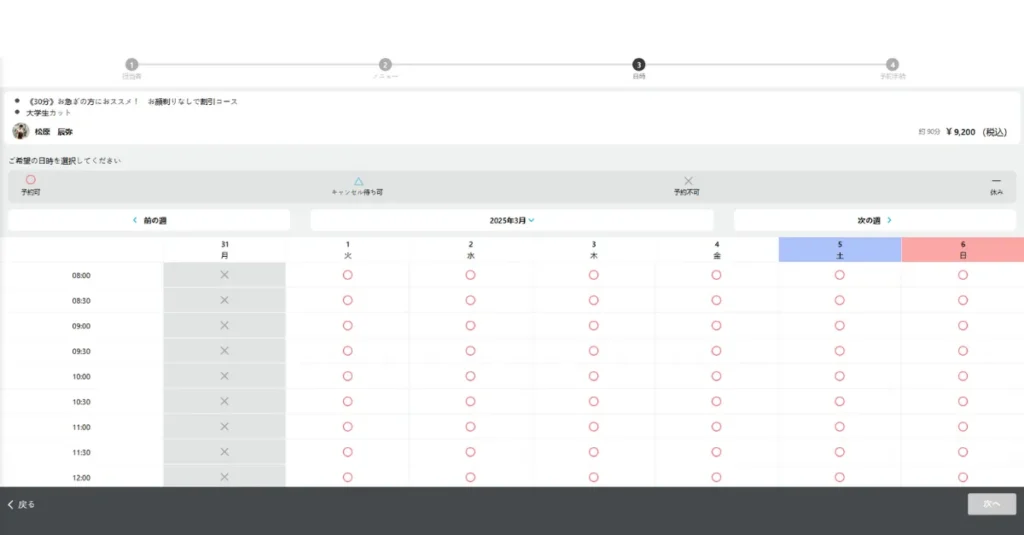Click the stylist's avatar photo
The height and width of the screenshot is (535, 1024).
tap(20, 131)
